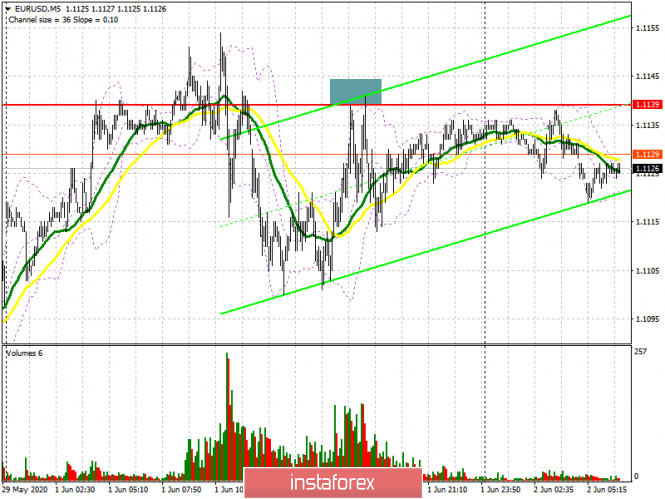Click the dropdown triangle beside EURUSD,M5
665x499 pixels.
(x=9, y=7)
